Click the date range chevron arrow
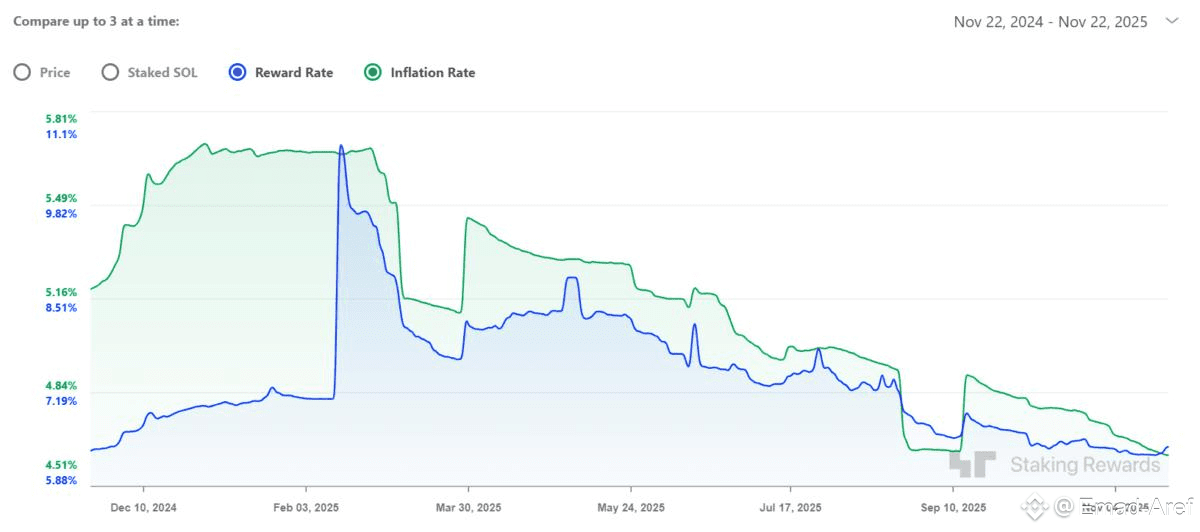 (1172, 22)
